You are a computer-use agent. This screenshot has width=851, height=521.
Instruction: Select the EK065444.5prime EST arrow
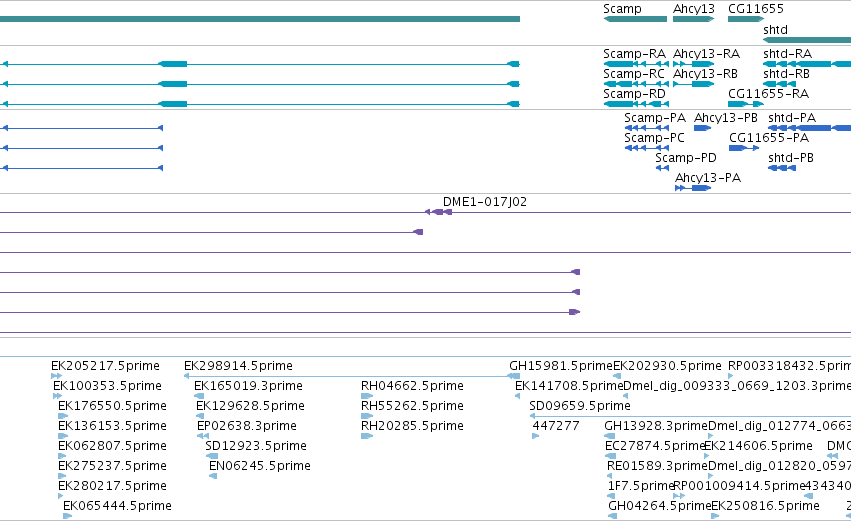67,516
